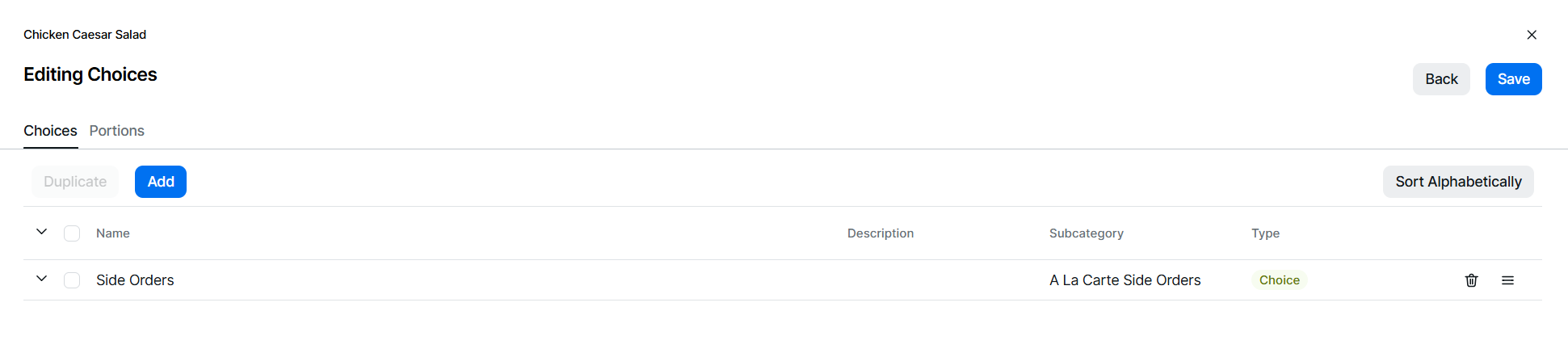
Task: Click the drag handle on Side Orders row
Action: pyautogui.click(x=1507, y=280)
